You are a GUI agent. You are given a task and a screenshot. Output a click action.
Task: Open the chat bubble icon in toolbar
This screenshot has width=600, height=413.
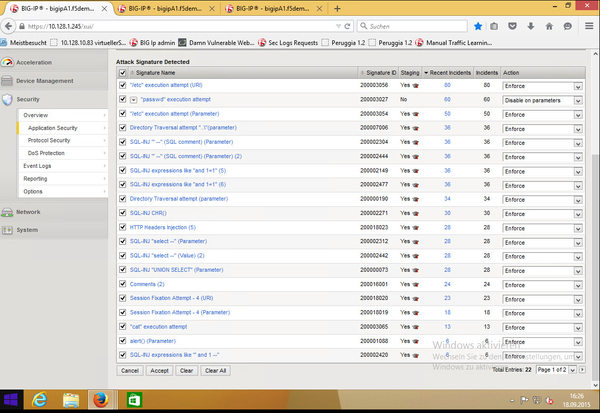coord(567,26)
